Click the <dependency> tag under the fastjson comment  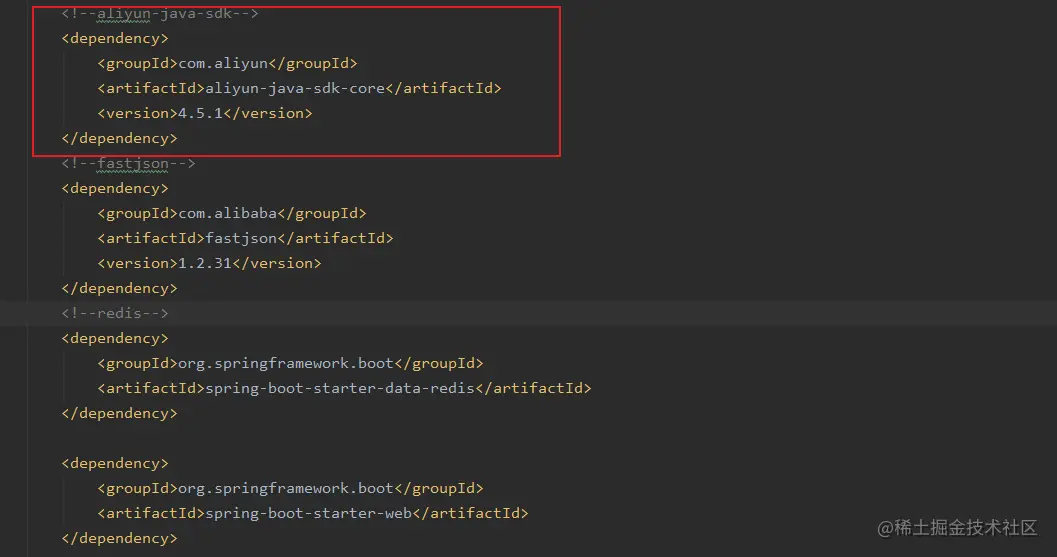(x=115, y=188)
